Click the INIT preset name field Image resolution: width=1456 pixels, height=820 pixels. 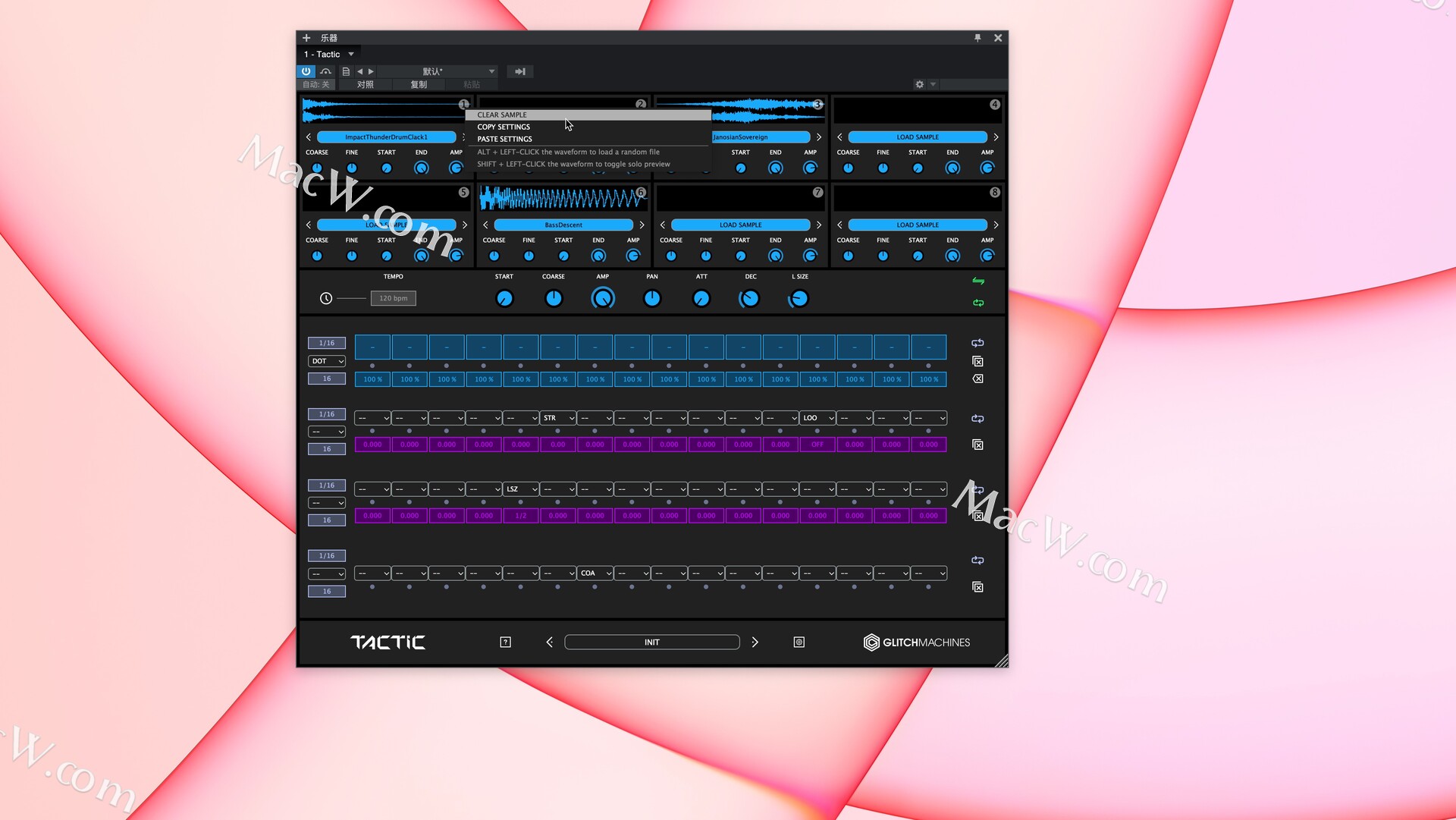click(652, 642)
